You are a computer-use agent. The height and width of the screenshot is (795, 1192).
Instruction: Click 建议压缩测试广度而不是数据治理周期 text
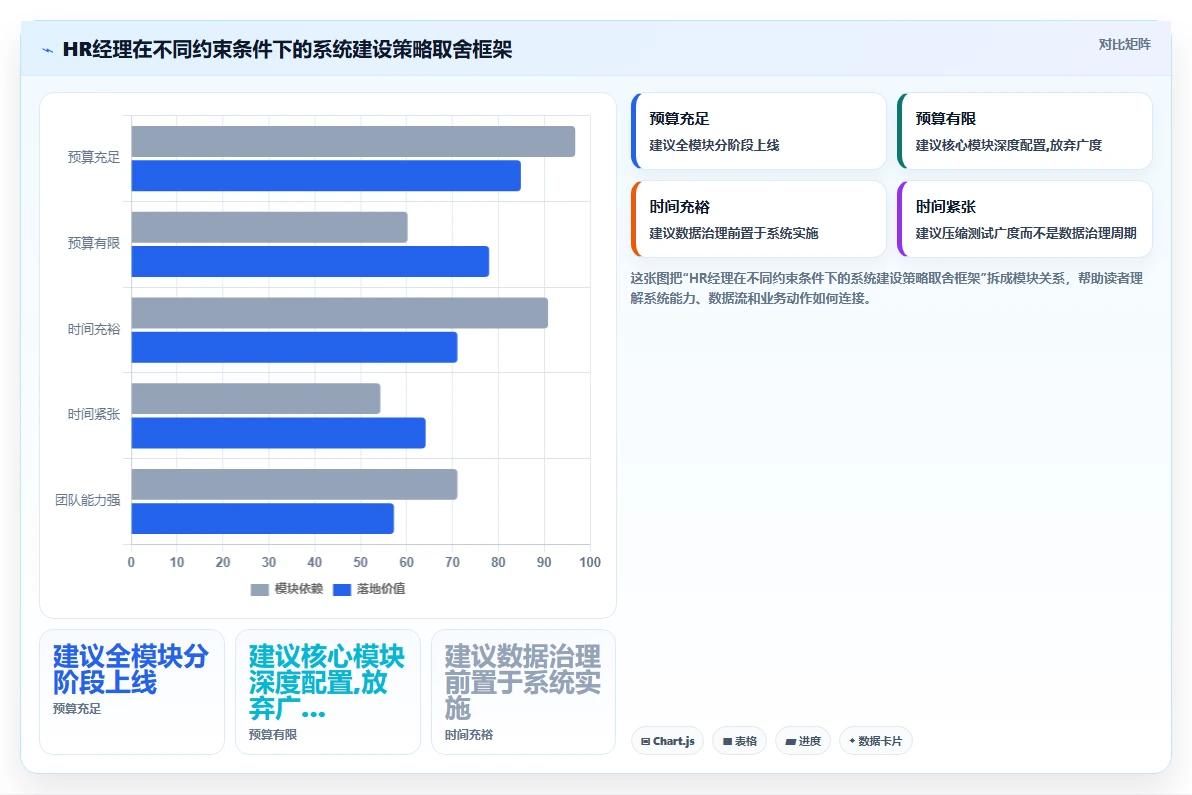pos(1026,233)
